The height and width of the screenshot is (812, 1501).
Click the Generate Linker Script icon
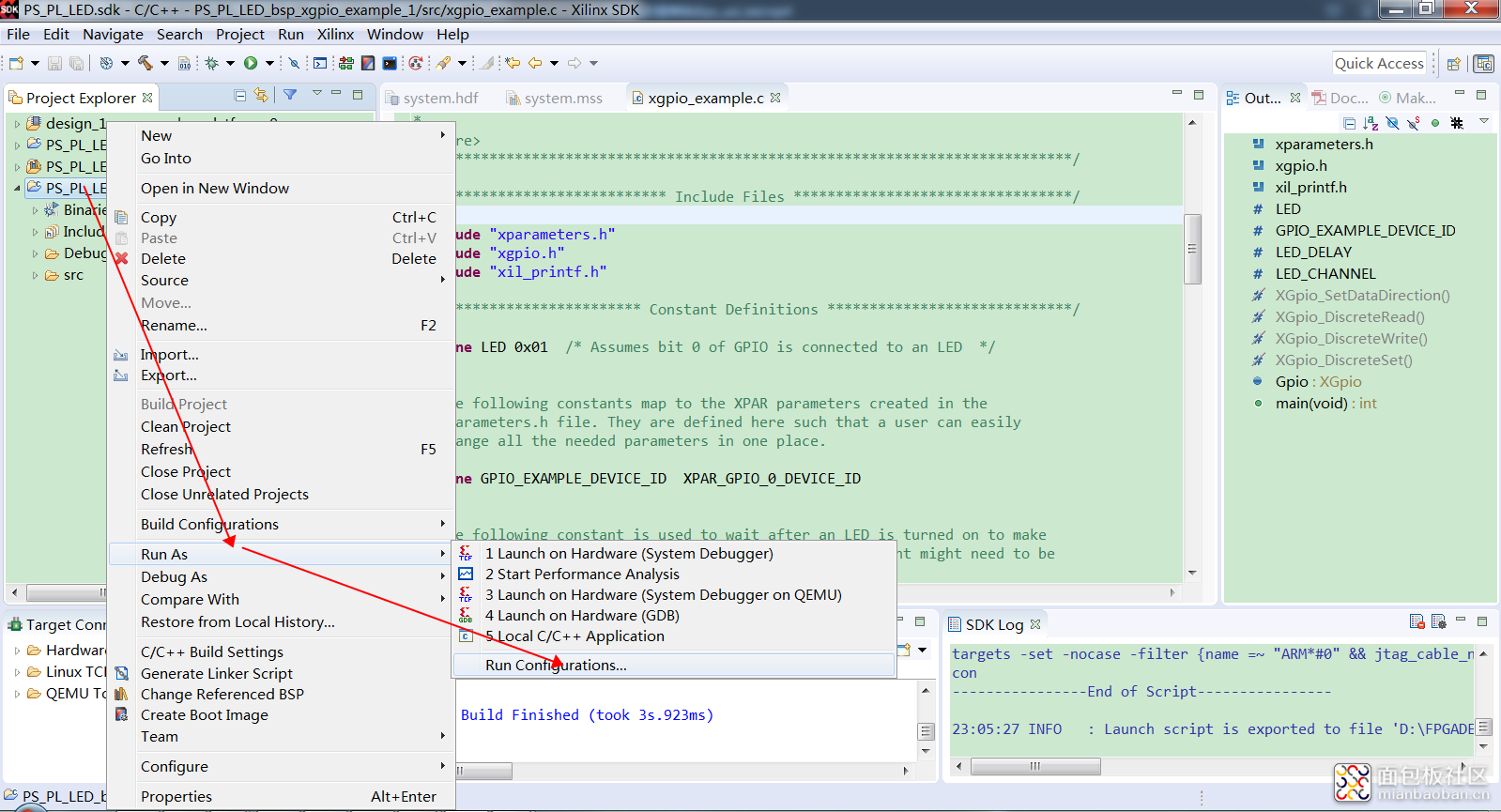[121, 673]
